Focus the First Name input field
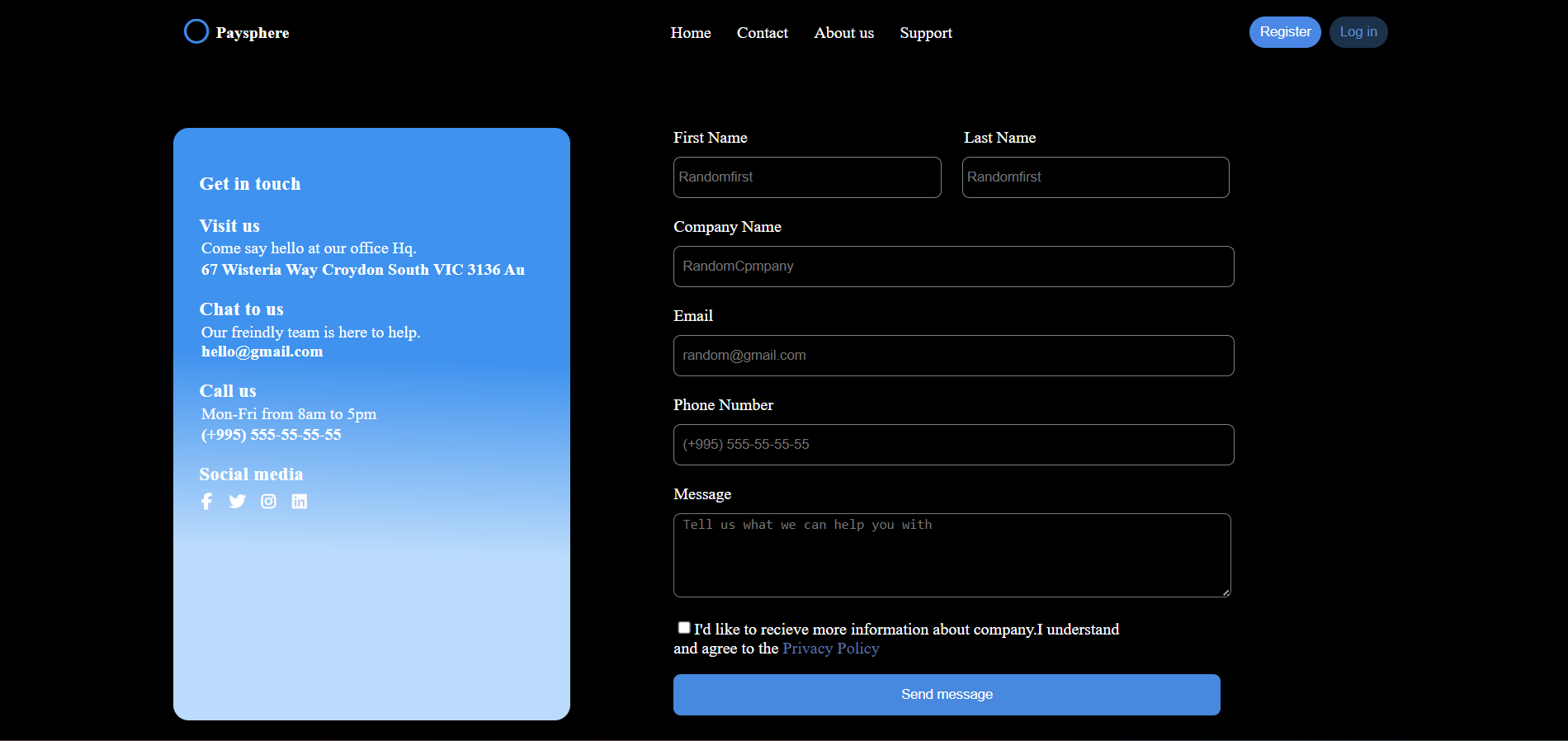Image resolution: width=1568 pixels, height=741 pixels. pos(807,177)
